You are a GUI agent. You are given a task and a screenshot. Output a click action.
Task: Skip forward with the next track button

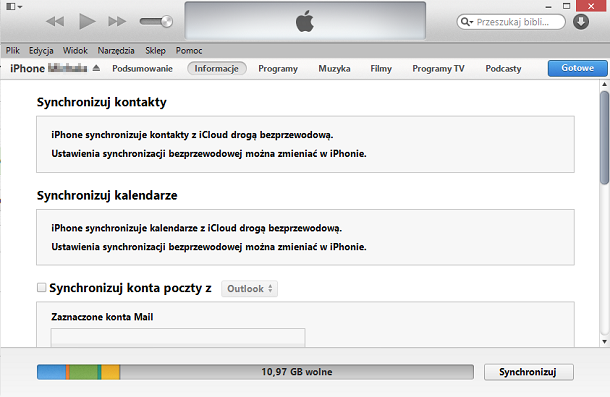pos(117,21)
